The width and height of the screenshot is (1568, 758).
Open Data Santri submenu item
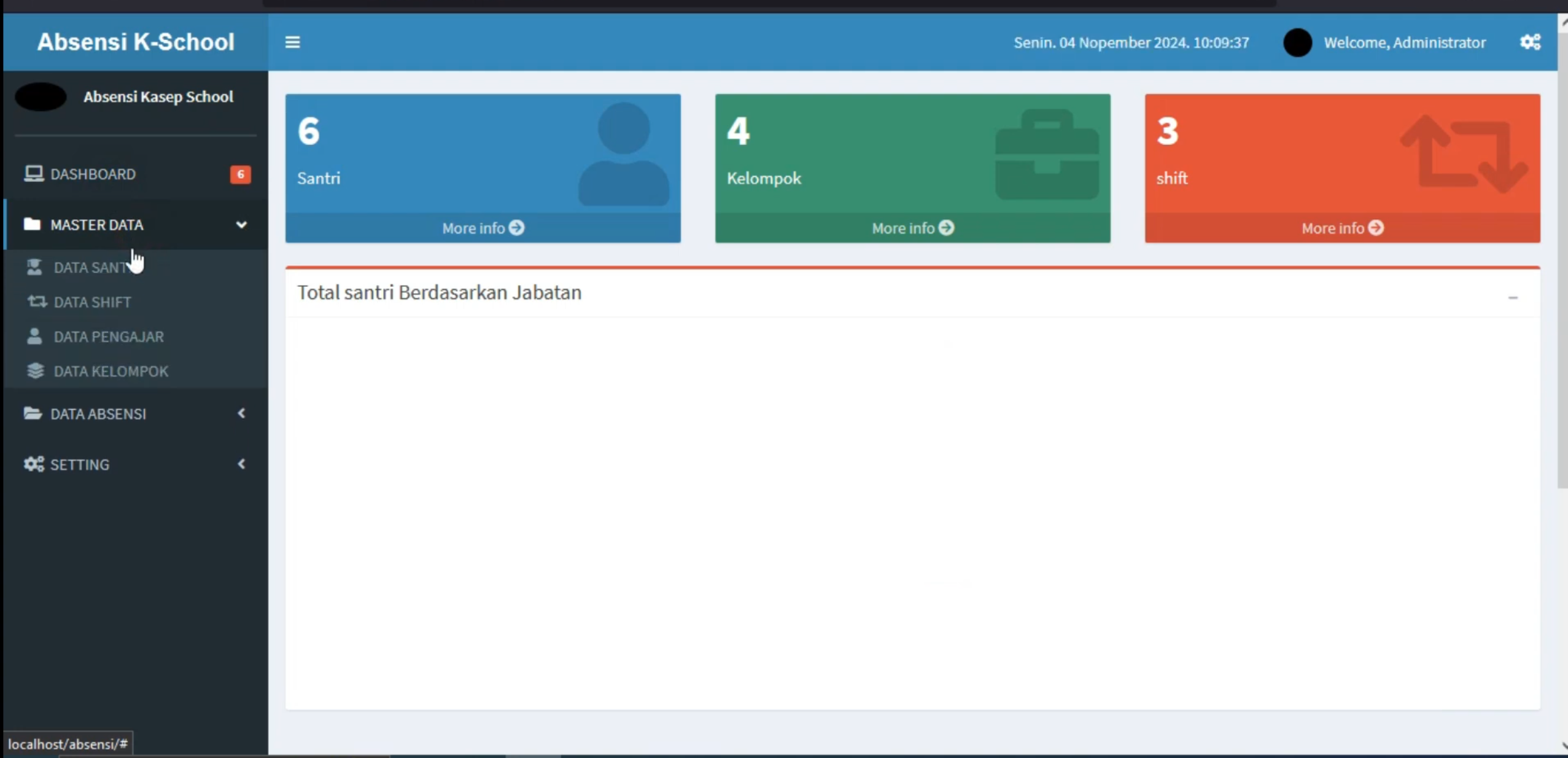pos(136,267)
